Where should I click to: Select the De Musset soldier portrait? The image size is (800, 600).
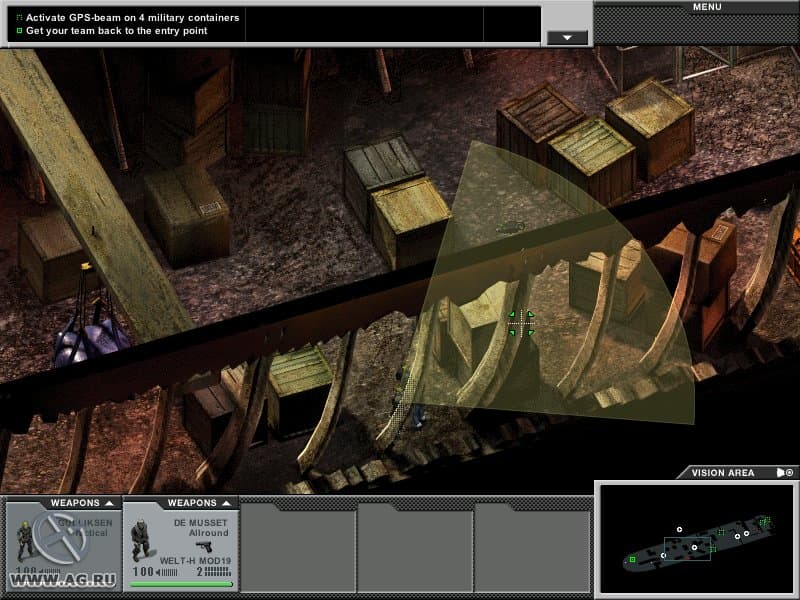[141, 540]
